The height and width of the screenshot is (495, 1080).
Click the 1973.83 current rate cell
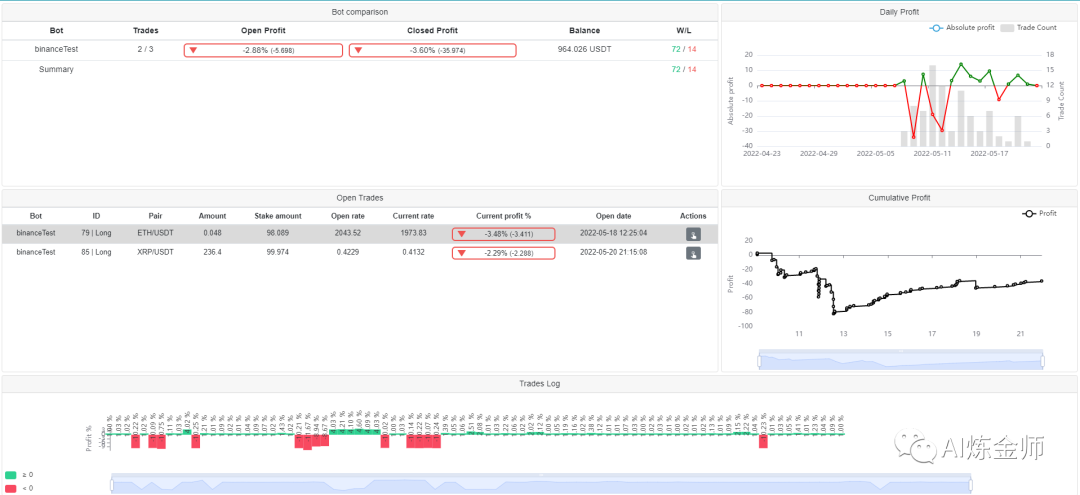pyautogui.click(x=413, y=233)
